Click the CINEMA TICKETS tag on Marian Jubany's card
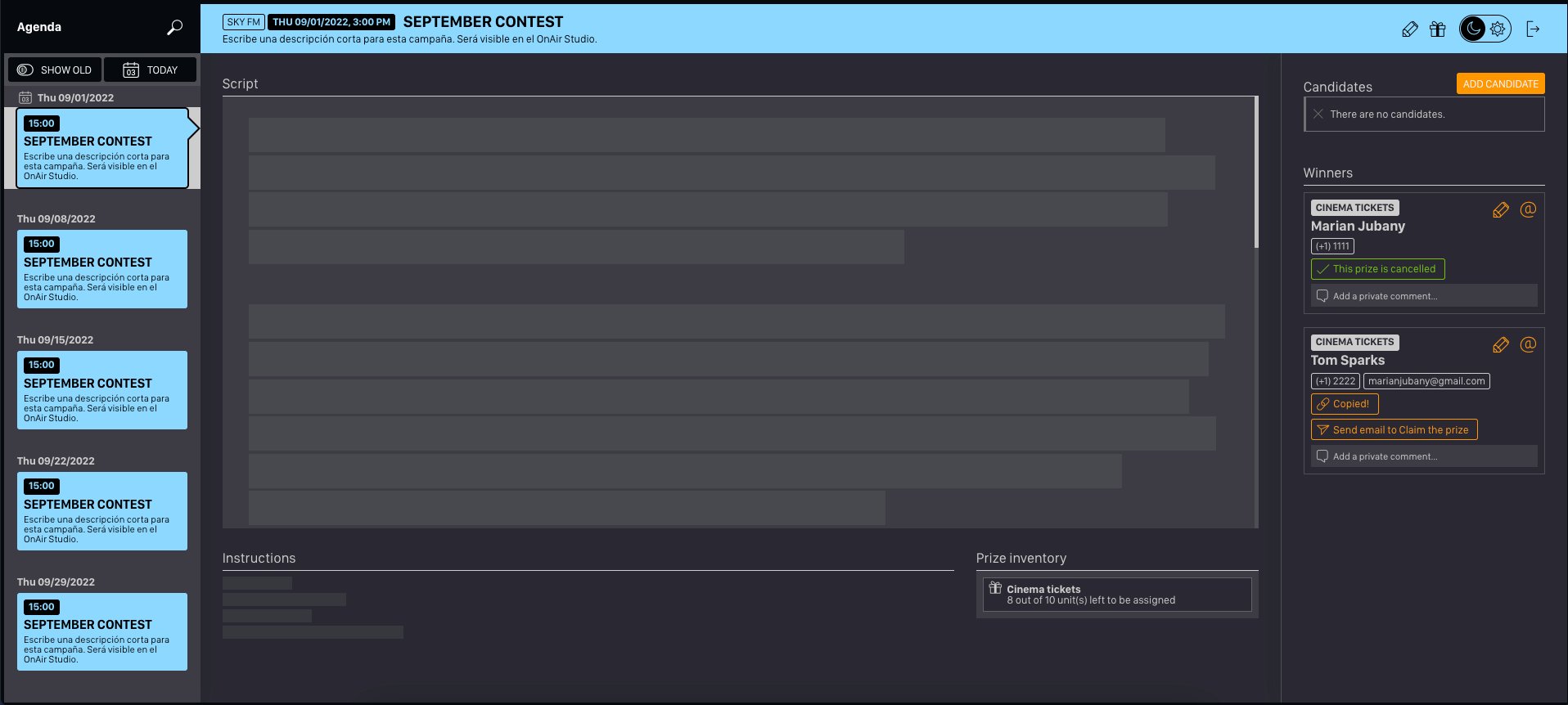This screenshot has width=1568, height=705. point(1354,208)
